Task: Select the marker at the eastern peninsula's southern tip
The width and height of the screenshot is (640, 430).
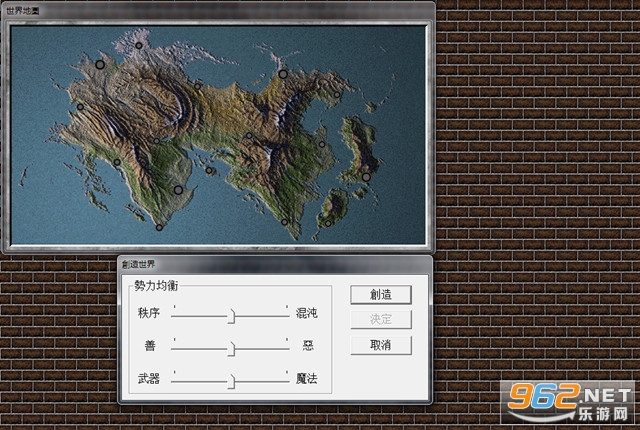Action: tap(284, 222)
